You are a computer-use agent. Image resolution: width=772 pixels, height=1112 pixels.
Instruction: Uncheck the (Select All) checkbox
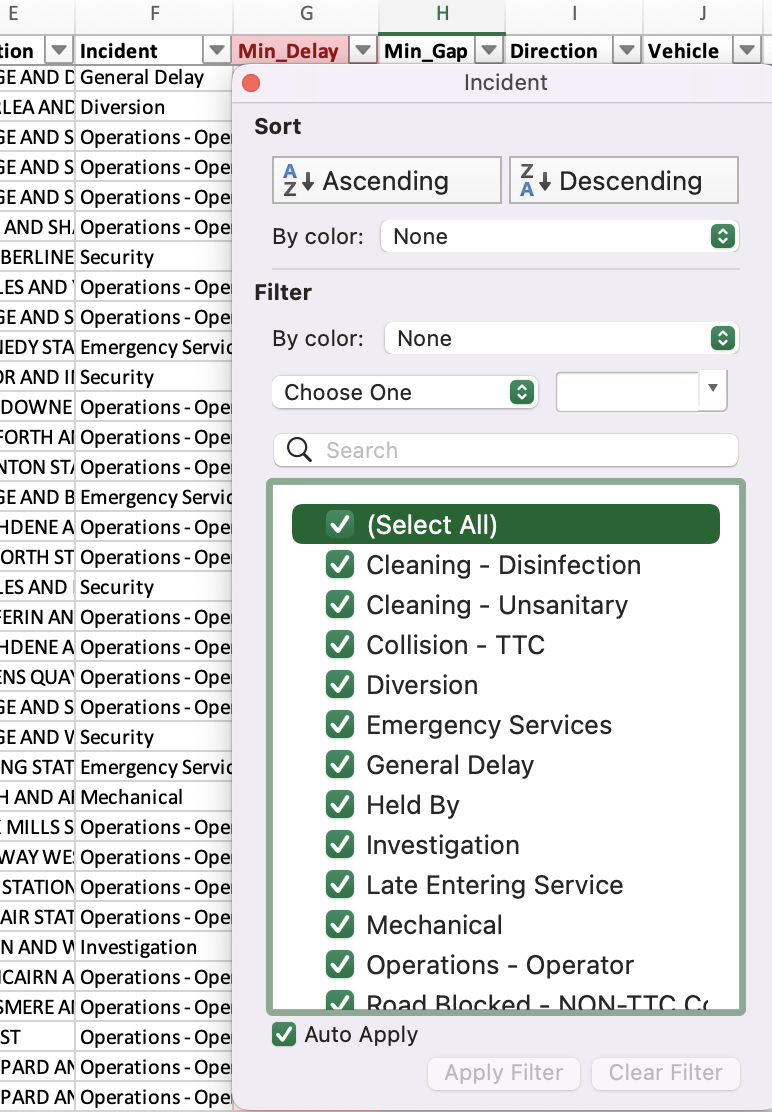tap(340, 523)
